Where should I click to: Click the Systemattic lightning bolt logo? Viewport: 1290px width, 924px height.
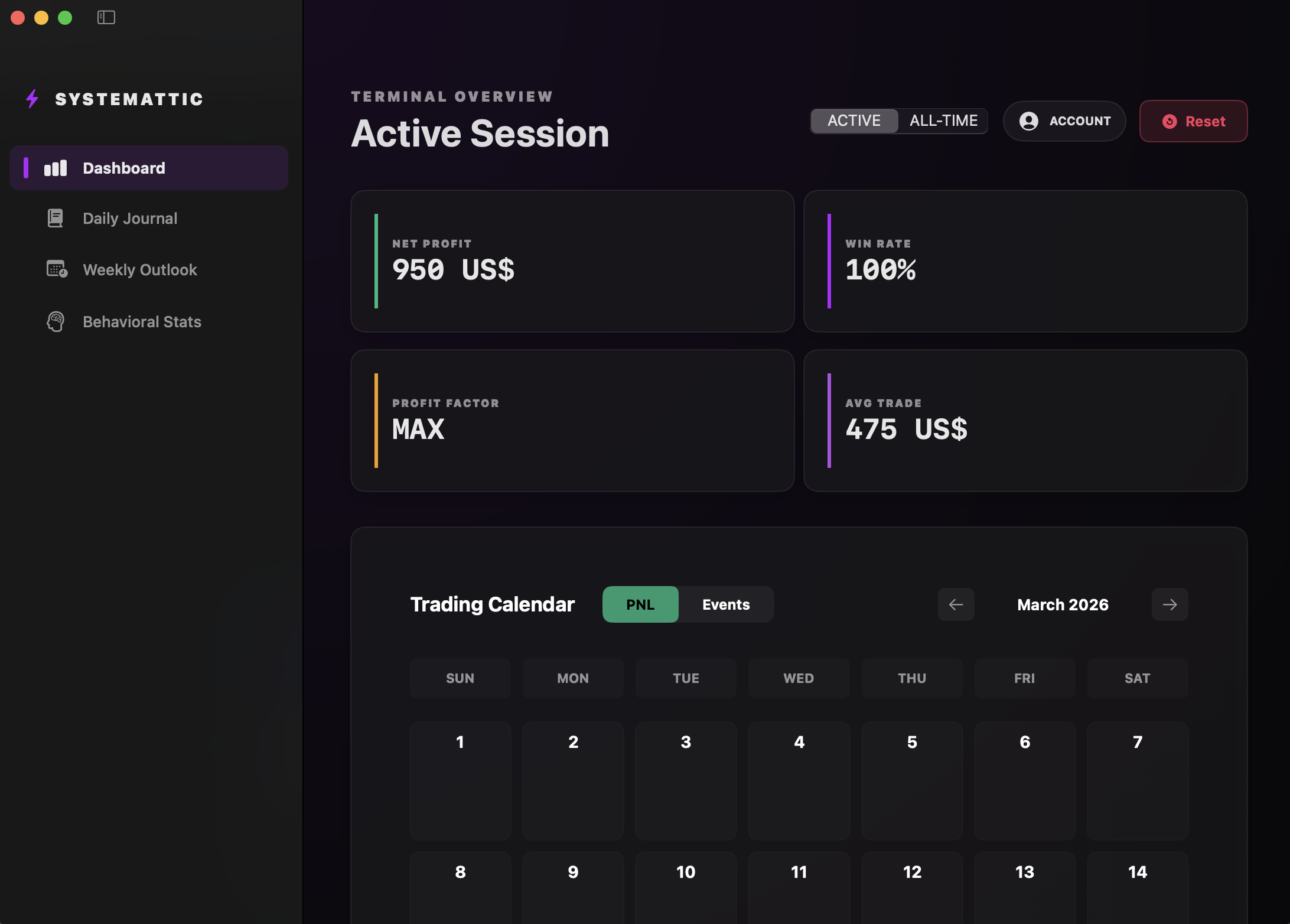point(32,99)
